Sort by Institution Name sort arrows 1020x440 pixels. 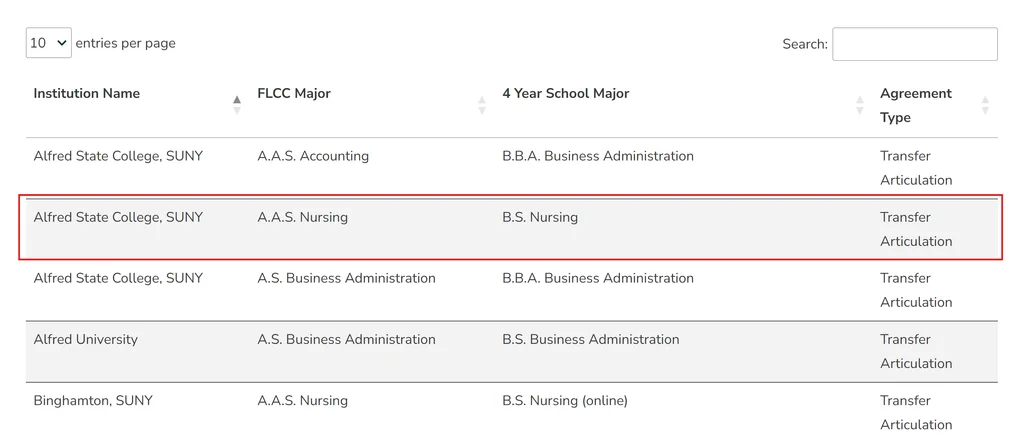pyautogui.click(x=237, y=105)
